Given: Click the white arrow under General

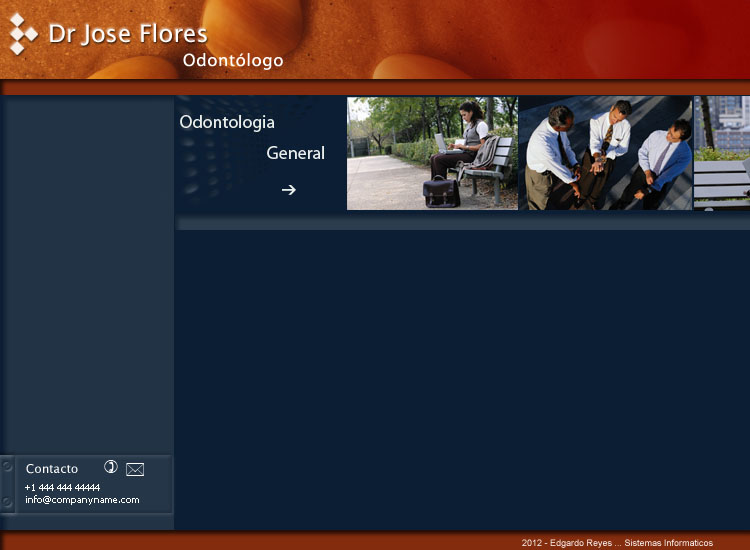Looking at the screenshot, I should pyautogui.click(x=288, y=189).
